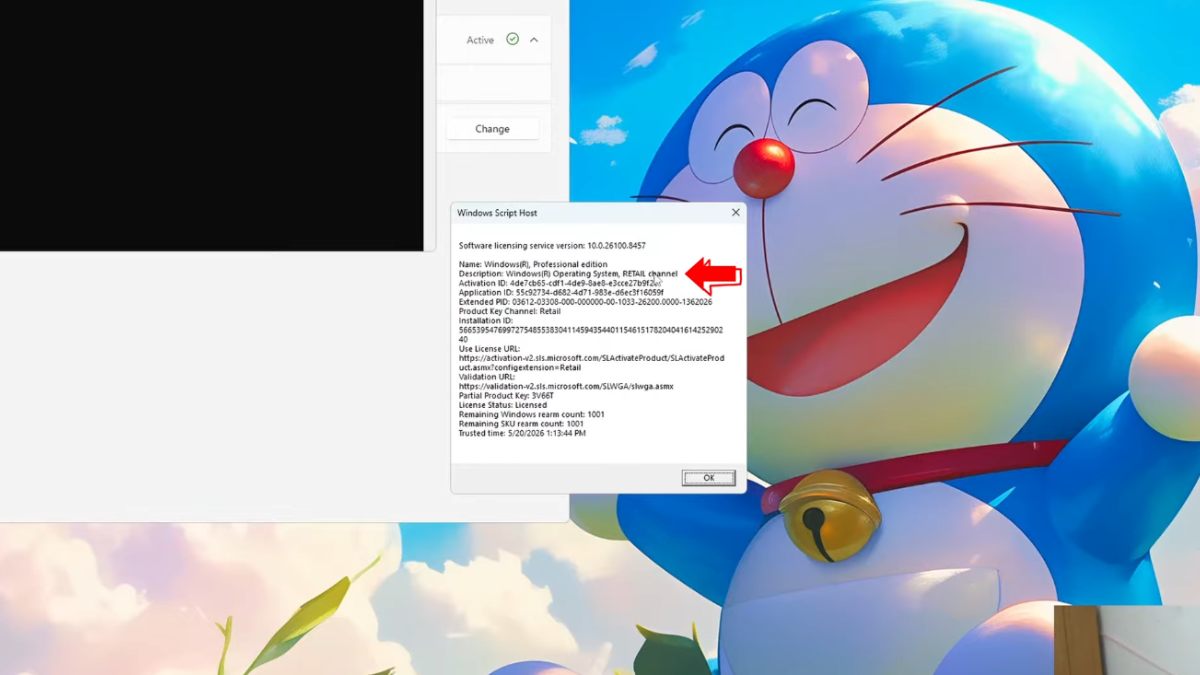The width and height of the screenshot is (1200, 675).
Task: Collapse the Active activation state section
Action: [x=534, y=40]
